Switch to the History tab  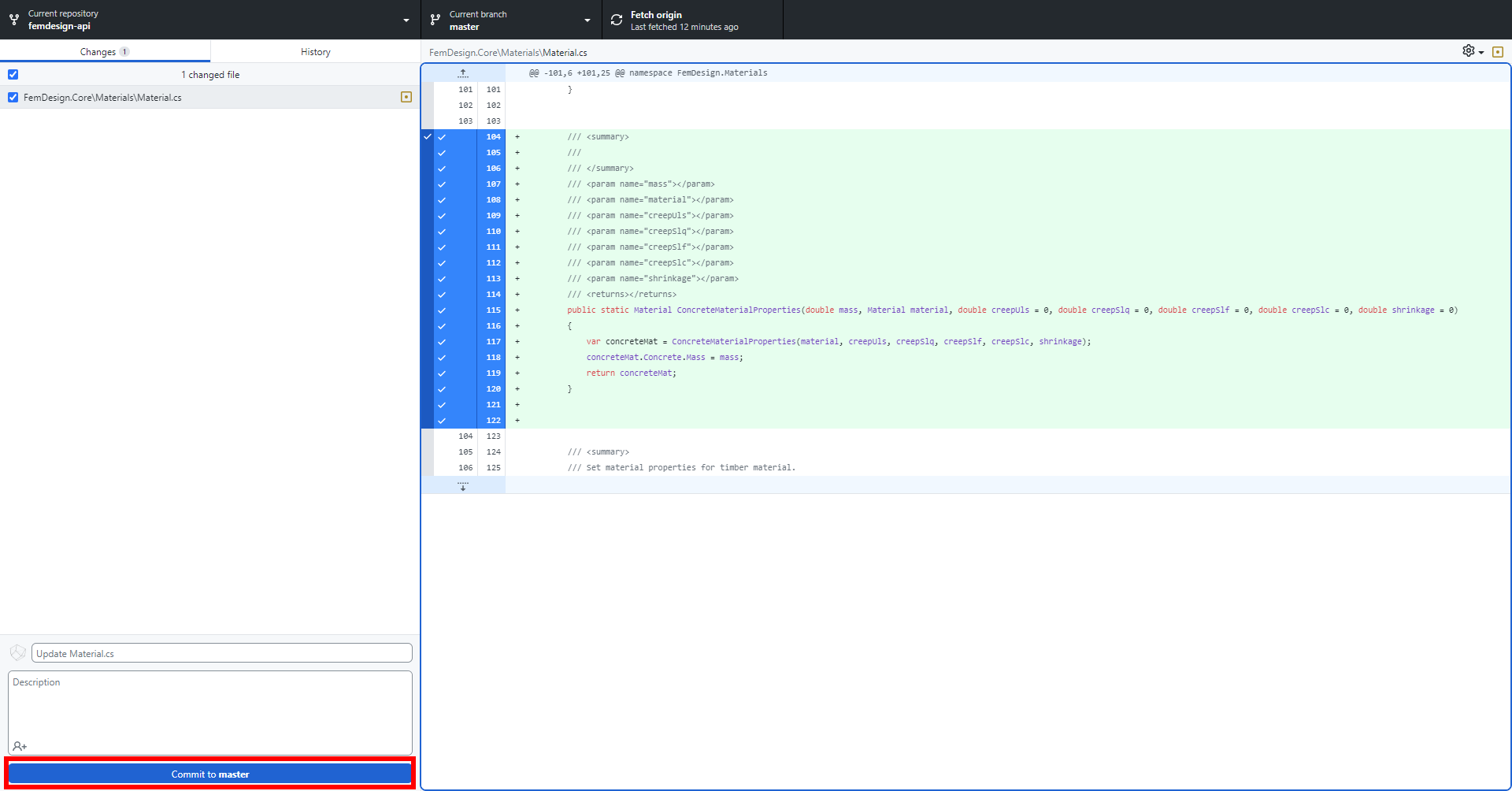point(315,52)
